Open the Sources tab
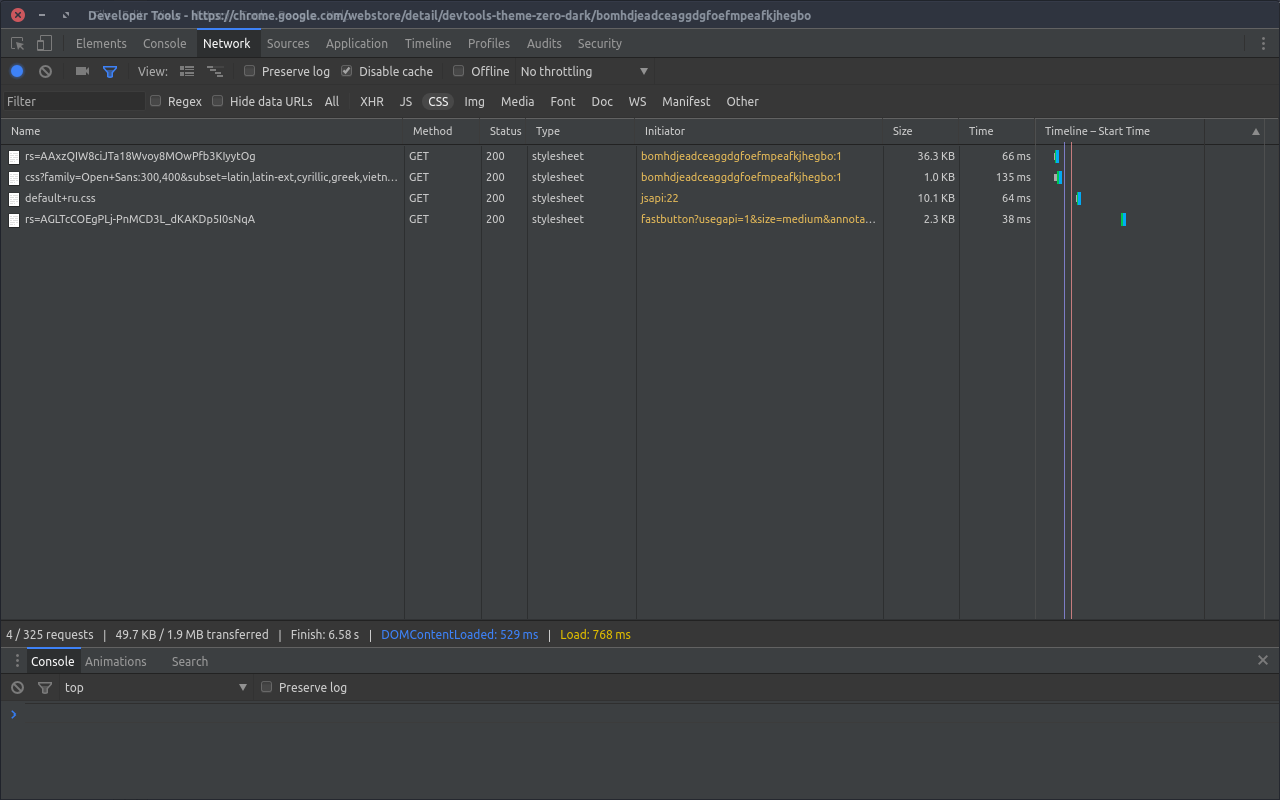The width and height of the screenshot is (1280, 800). point(288,43)
